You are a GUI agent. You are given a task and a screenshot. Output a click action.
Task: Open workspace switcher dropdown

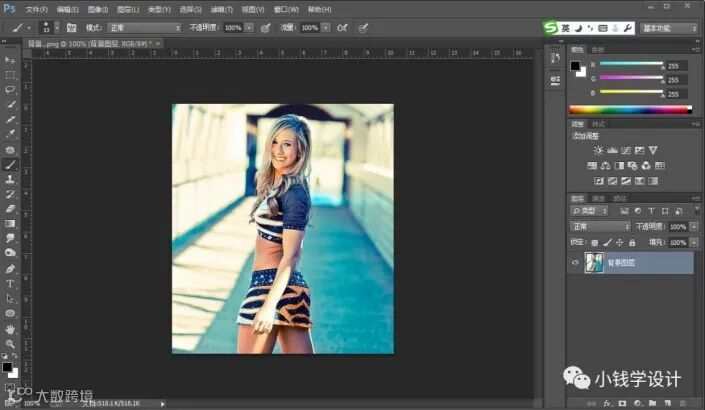669,28
